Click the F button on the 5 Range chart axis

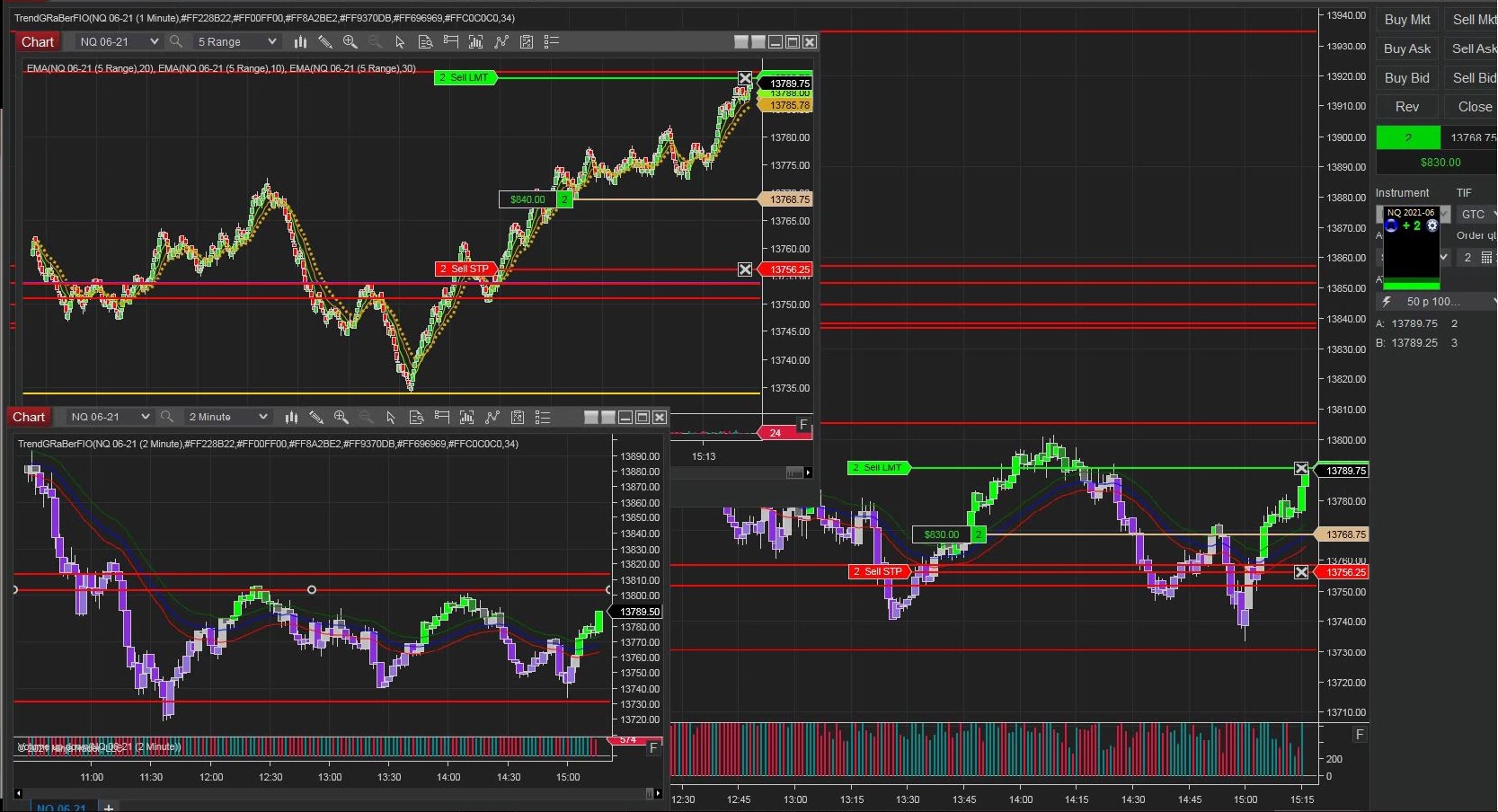pos(803,425)
